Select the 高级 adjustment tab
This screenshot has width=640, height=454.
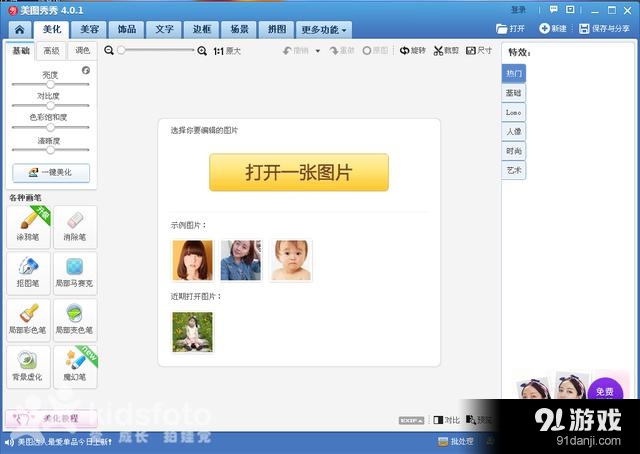pyautogui.click(x=51, y=51)
